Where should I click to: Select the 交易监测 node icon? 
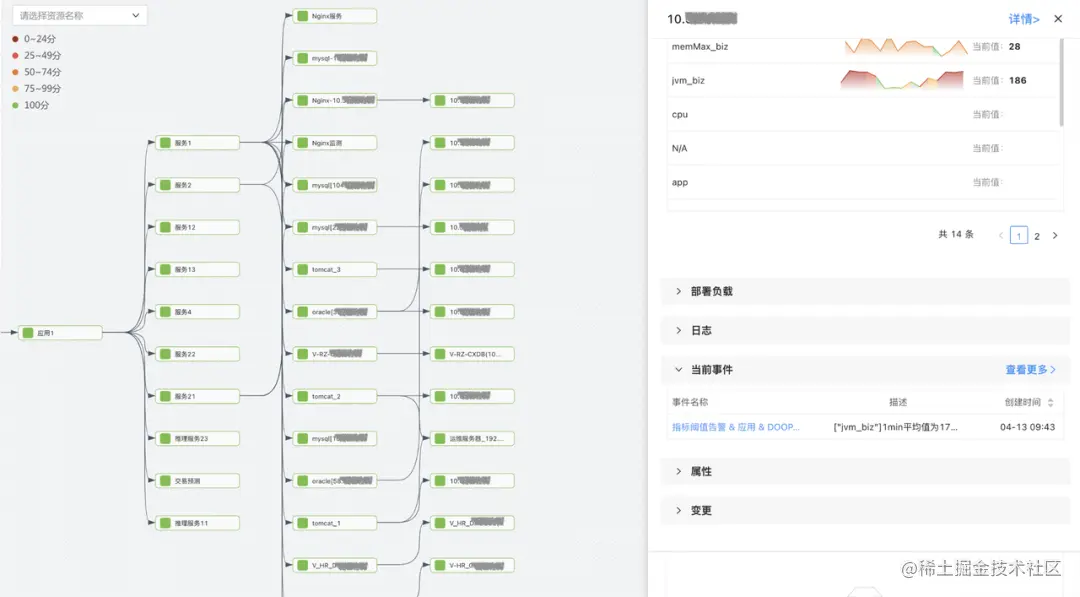(x=163, y=480)
